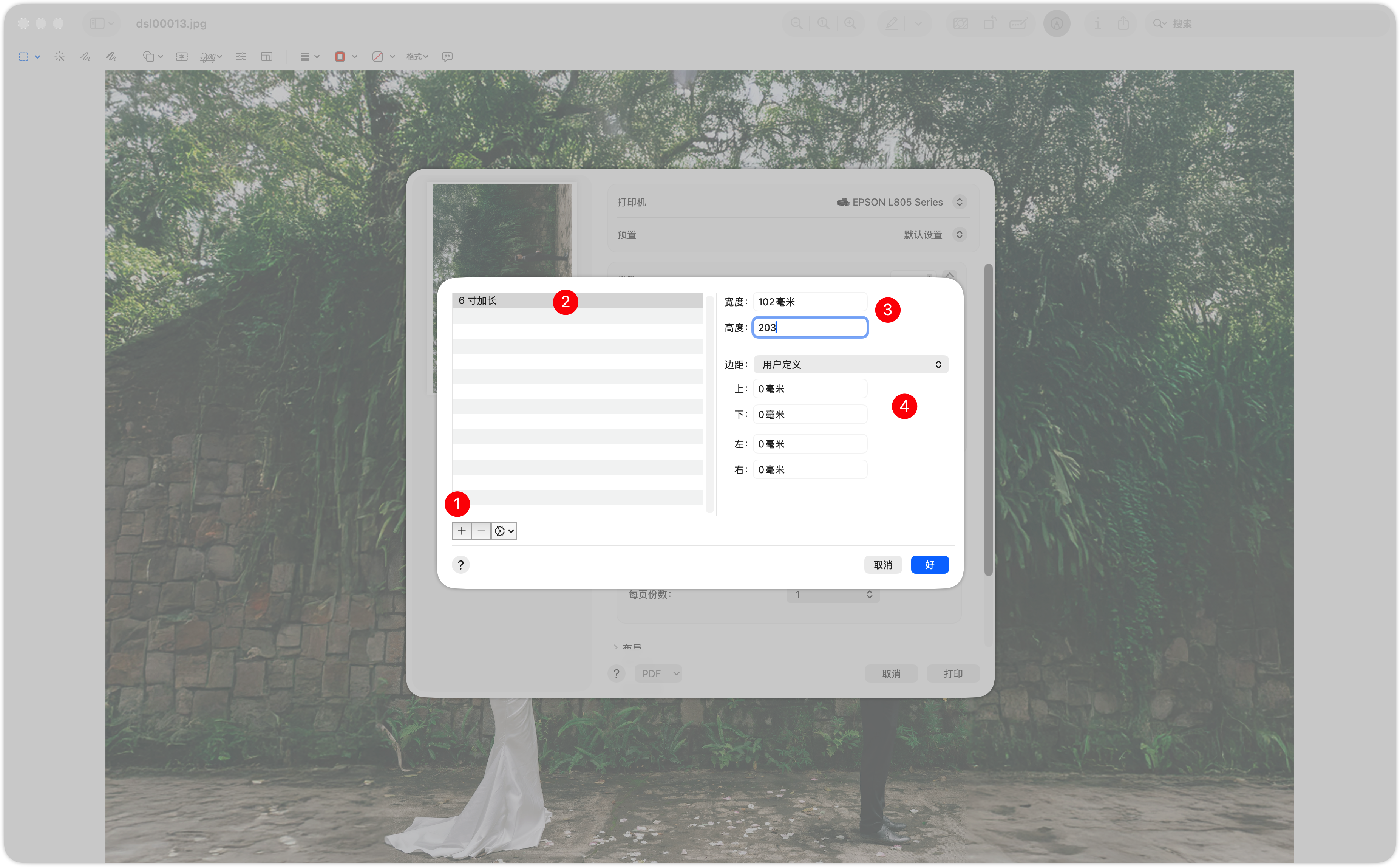Open the 格式 format menu
The width and height of the screenshot is (1400, 867).
417,56
